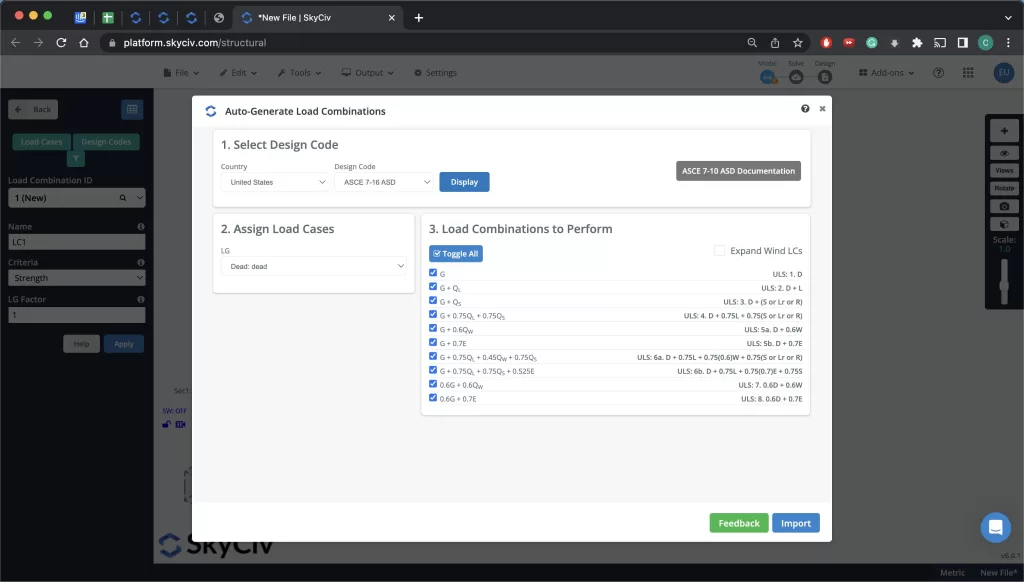Screen dimensions: 1024x582
Task: Click info icon next to Name field
Action: pos(140,227)
